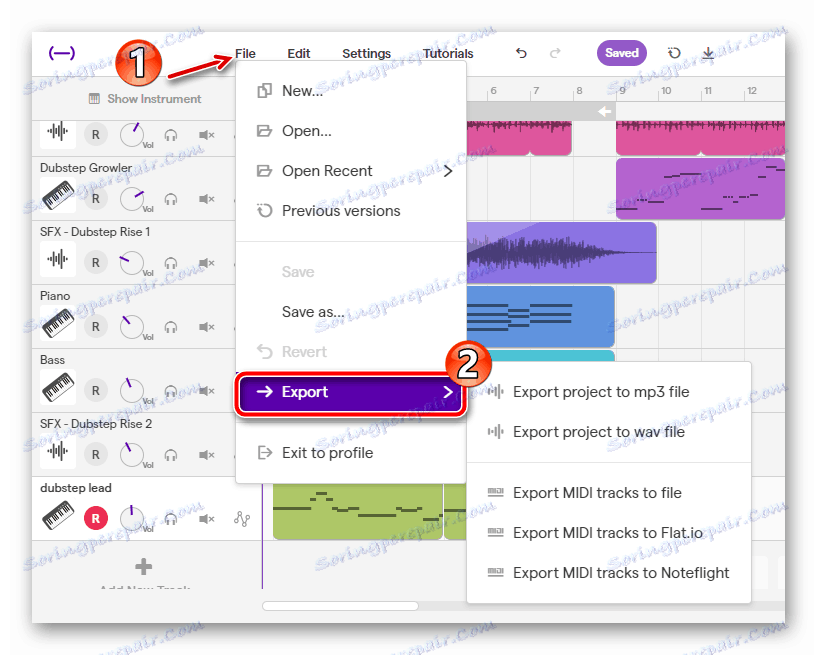This screenshot has width=817, height=655.
Task: Mute the Piano track
Action: point(206,327)
